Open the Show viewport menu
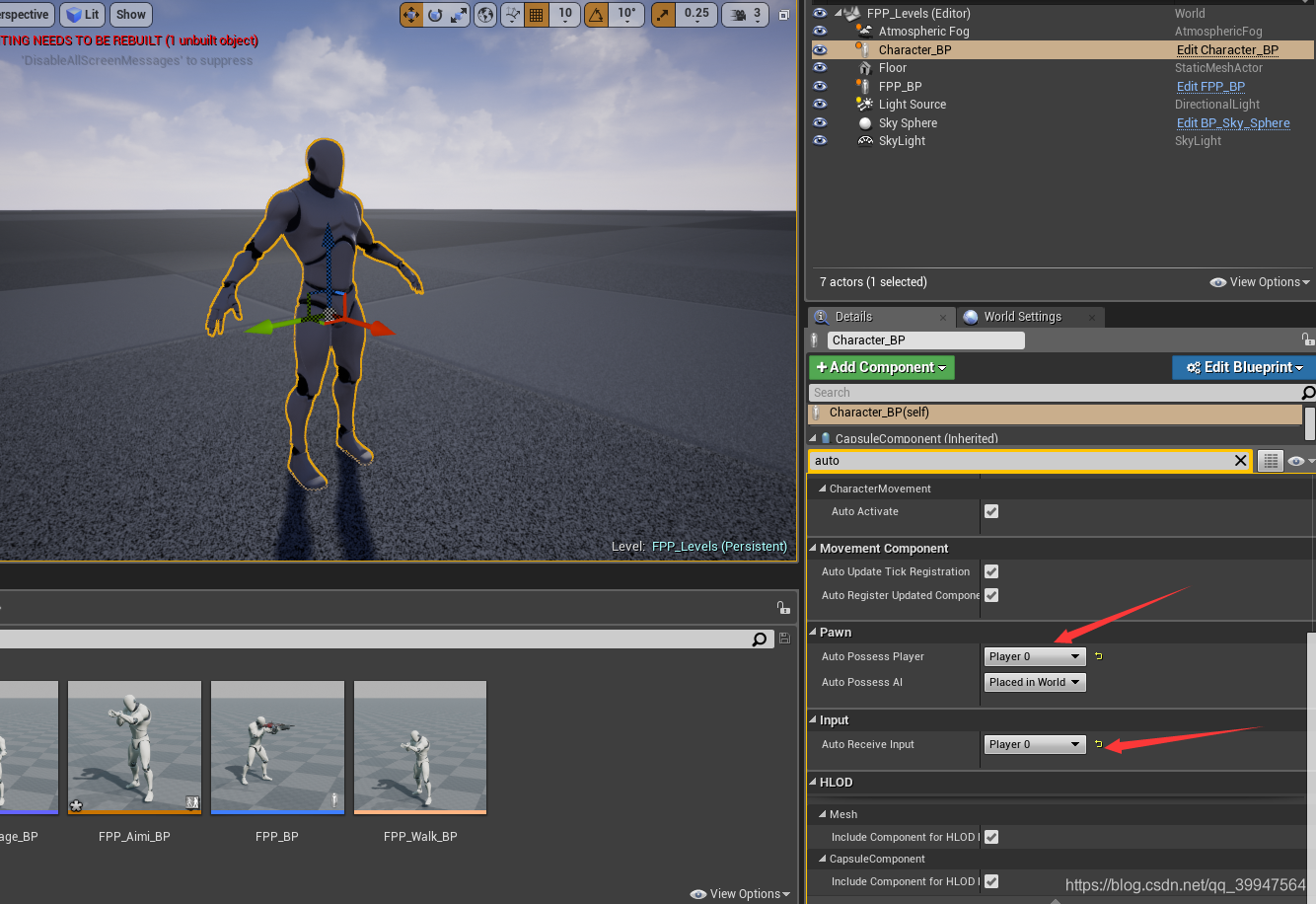1316x904 pixels. (131, 15)
